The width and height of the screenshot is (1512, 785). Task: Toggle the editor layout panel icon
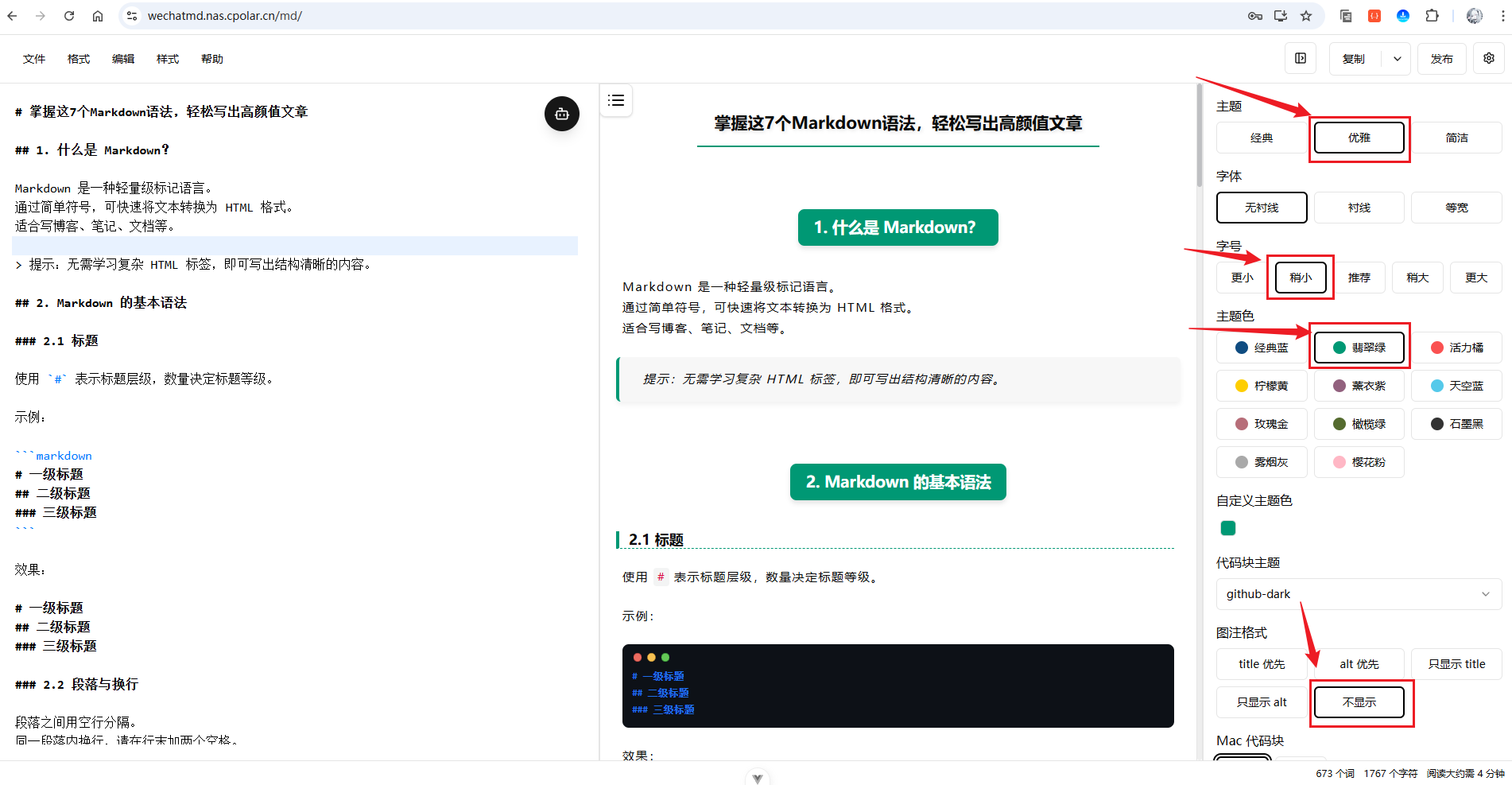[x=1301, y=58]
